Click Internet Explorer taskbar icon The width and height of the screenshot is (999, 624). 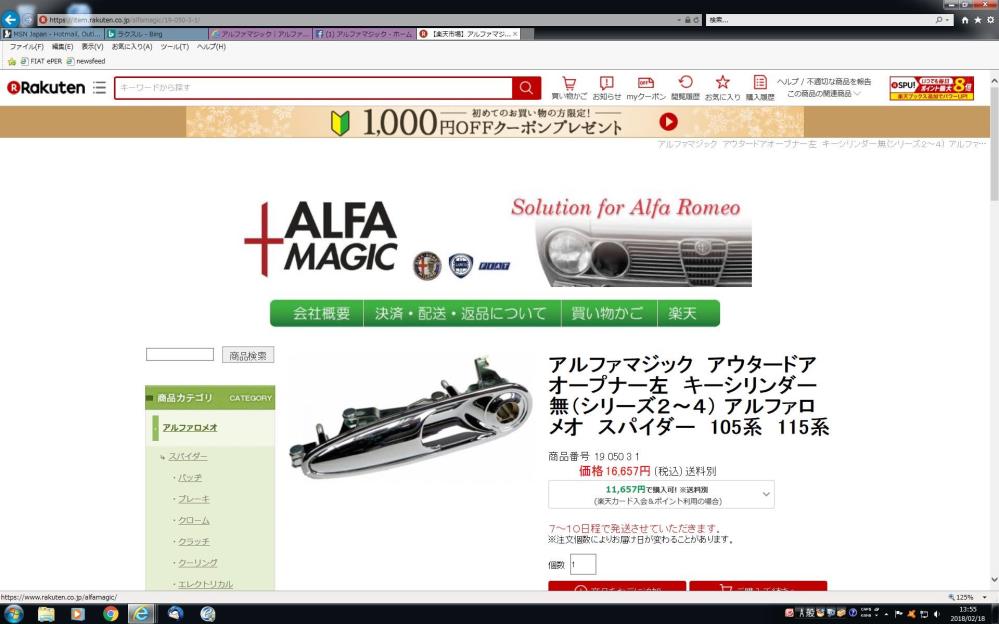point(141,614)
